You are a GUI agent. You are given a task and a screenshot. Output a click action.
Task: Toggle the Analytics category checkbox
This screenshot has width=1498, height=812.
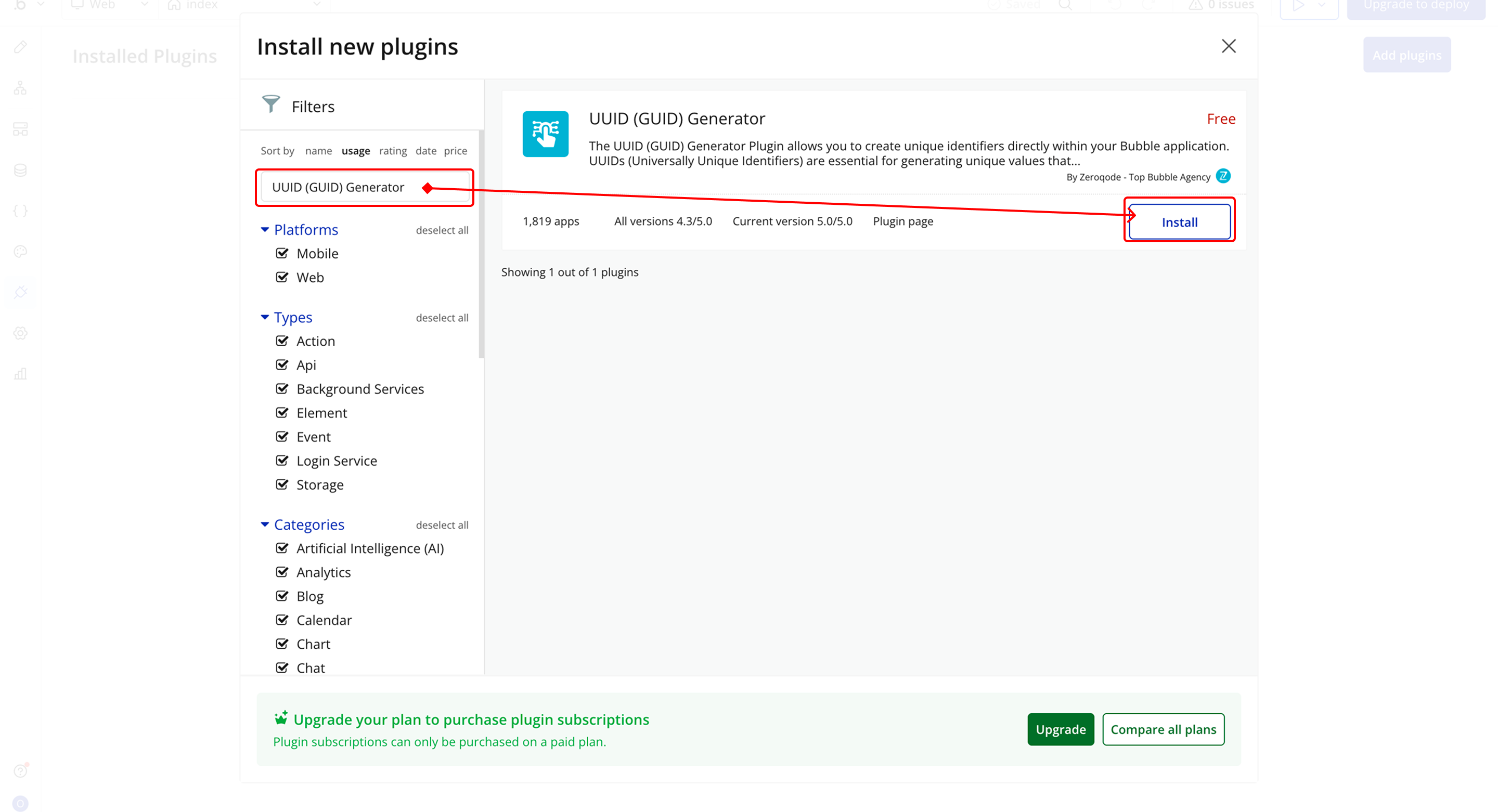pos(282,572)
